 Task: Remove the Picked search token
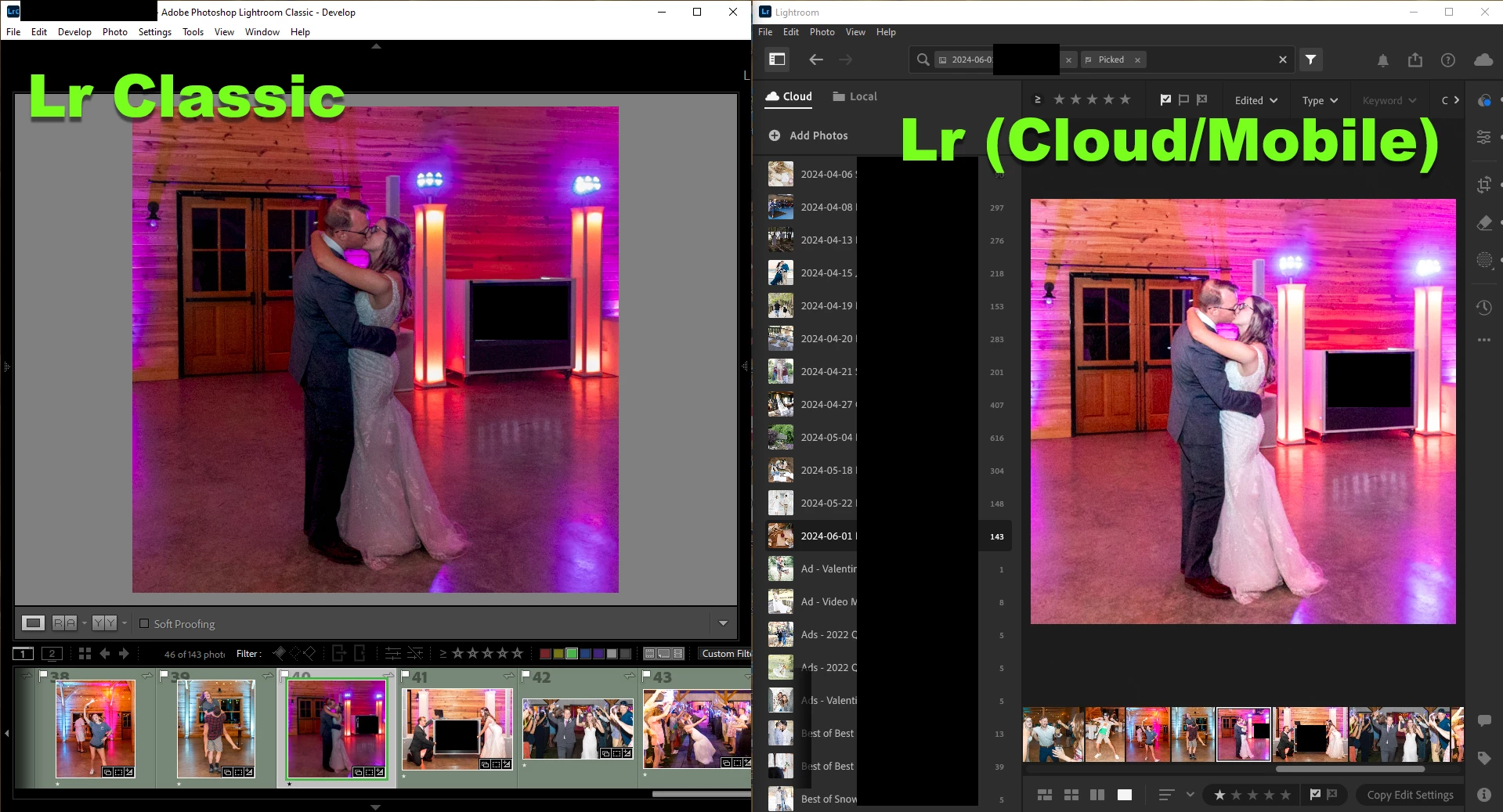click(1137, 60)
